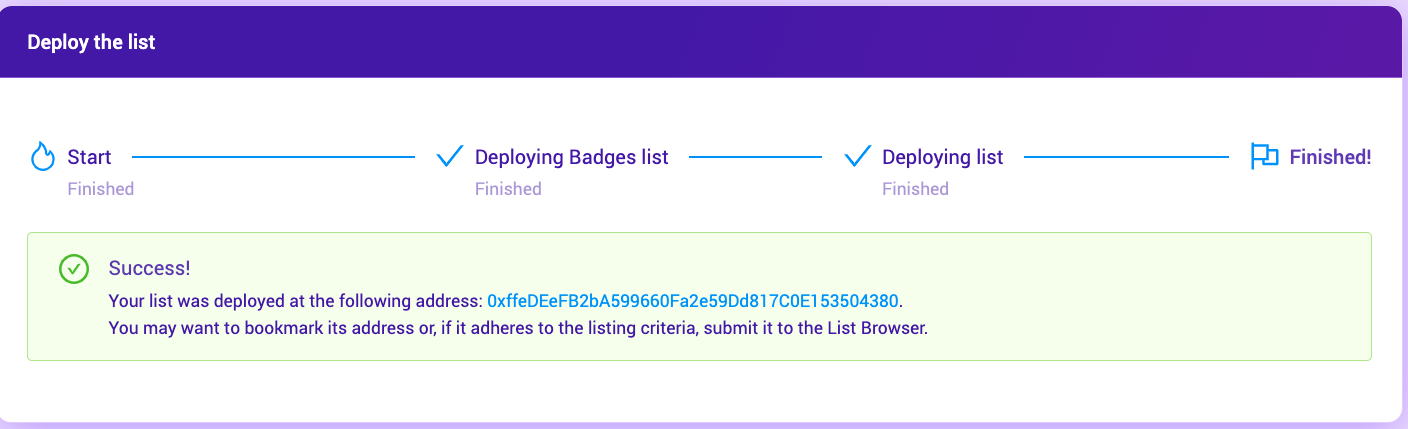This screenshot has width=1408, height=429.
Task: Click Finished status under Deploying Badges list
Action: [508, 189]
